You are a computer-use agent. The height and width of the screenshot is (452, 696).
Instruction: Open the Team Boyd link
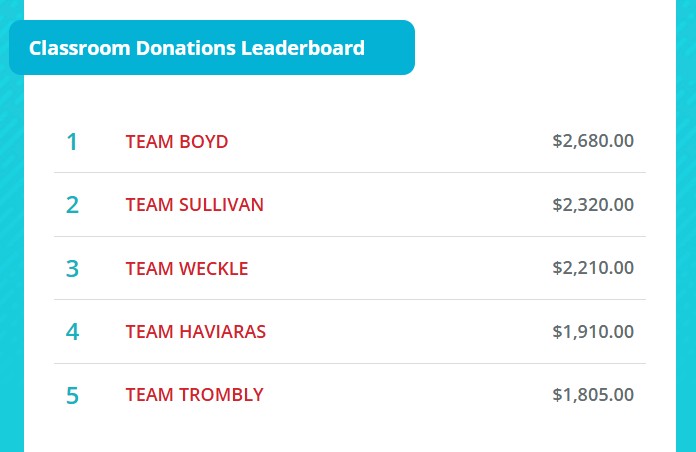click(x=177, y=142)
